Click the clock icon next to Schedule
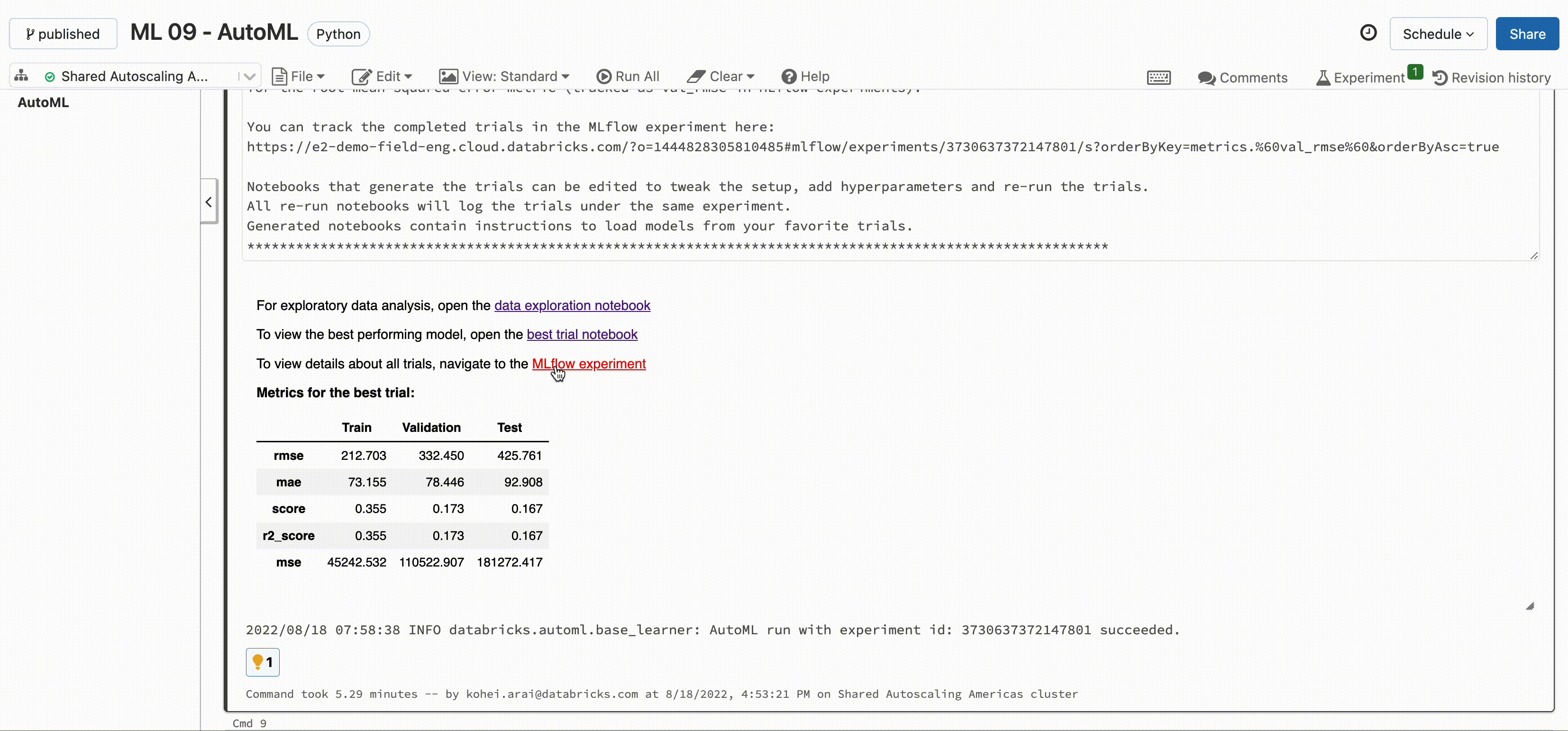The width and height of the screenshot is (1568, 731). (1368, 33)
